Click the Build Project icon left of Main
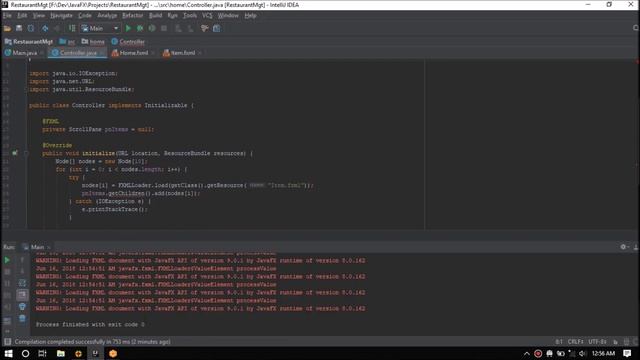The image size is (640, 360). pyautogui.click(x=72, y=28)
